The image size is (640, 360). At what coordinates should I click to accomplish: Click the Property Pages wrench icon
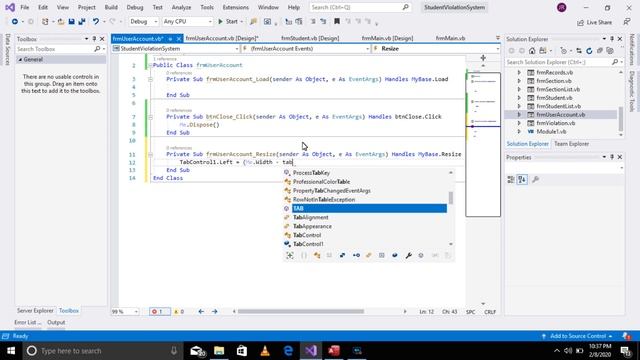point(536,179)
